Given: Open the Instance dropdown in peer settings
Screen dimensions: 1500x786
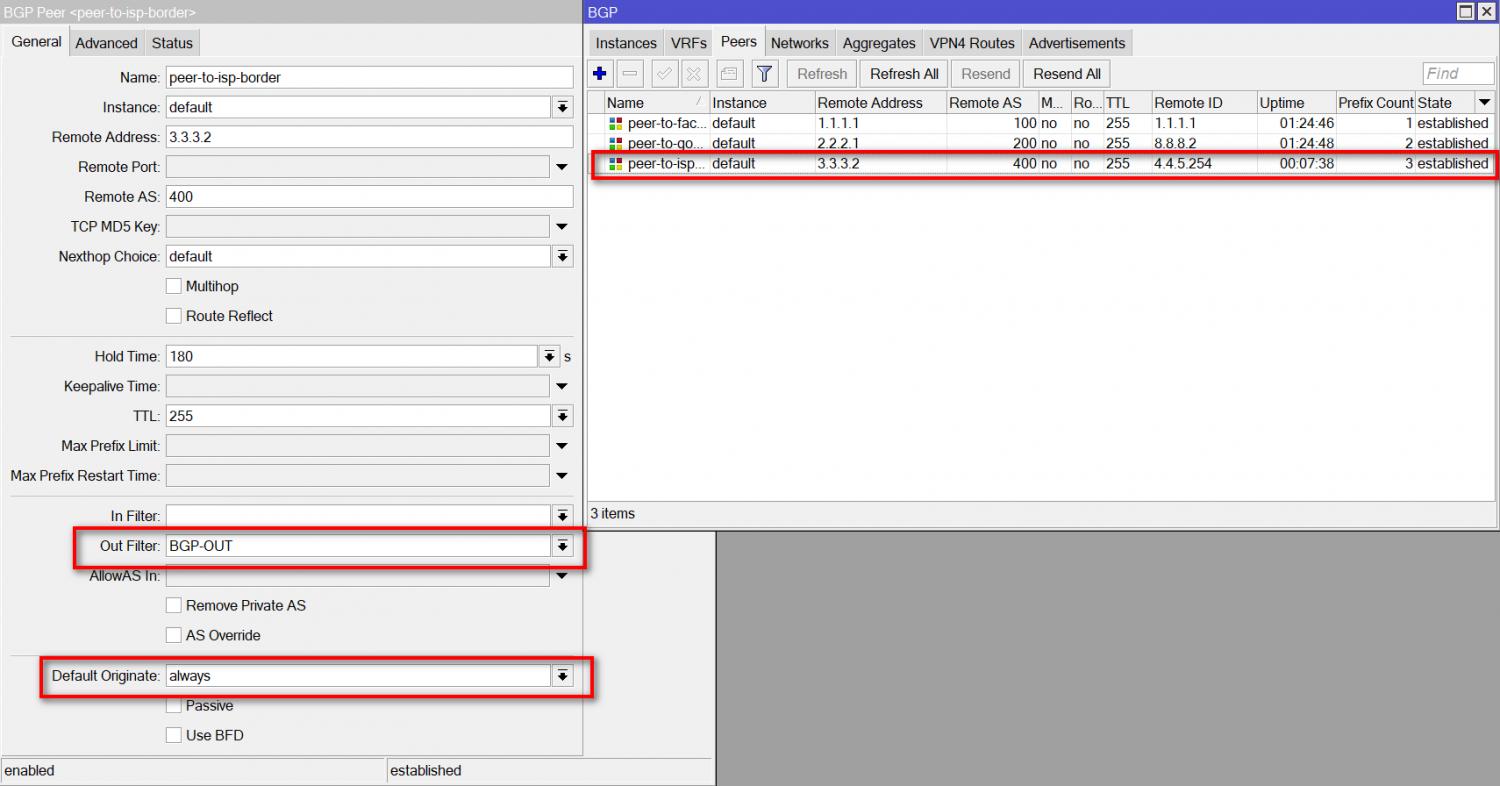Looking at the screenshot, I should (563, 107).
